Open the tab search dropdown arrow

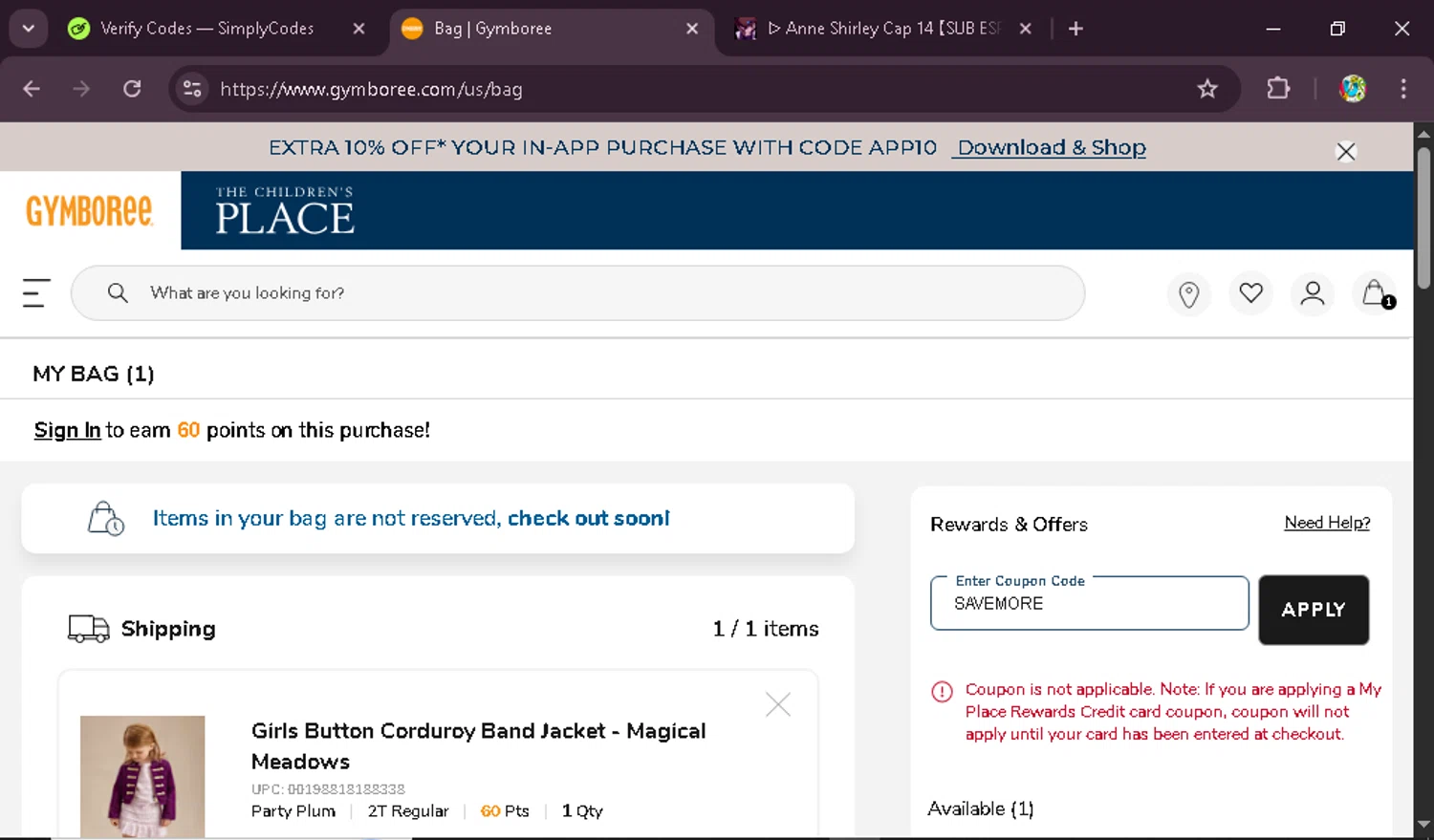(28, 29)
